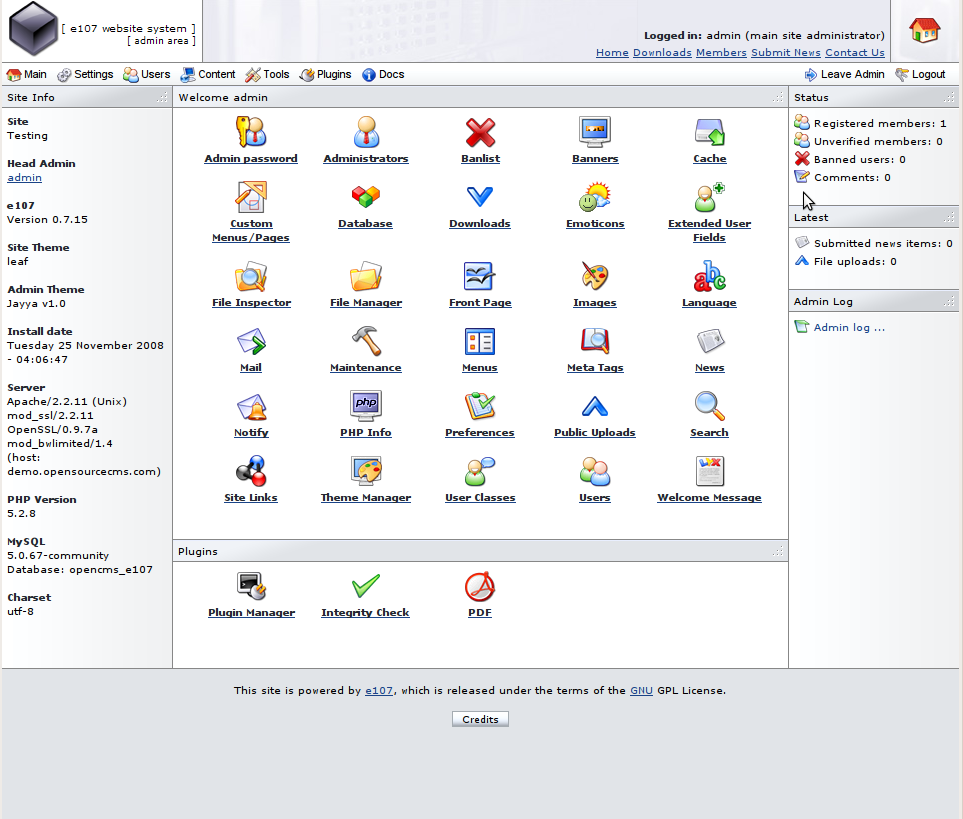Open the Admin password icon
This screenshot has height=819, width=963.
[251, 132]
